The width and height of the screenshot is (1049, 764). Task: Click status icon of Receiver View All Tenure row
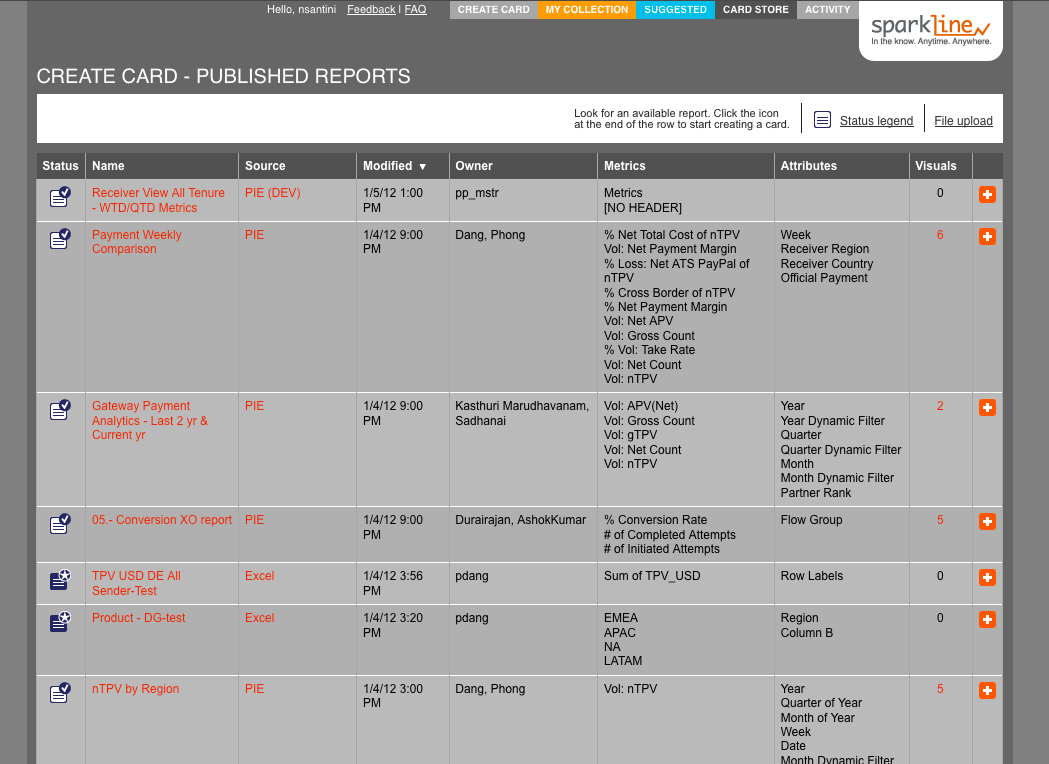[x=60, y=197]
